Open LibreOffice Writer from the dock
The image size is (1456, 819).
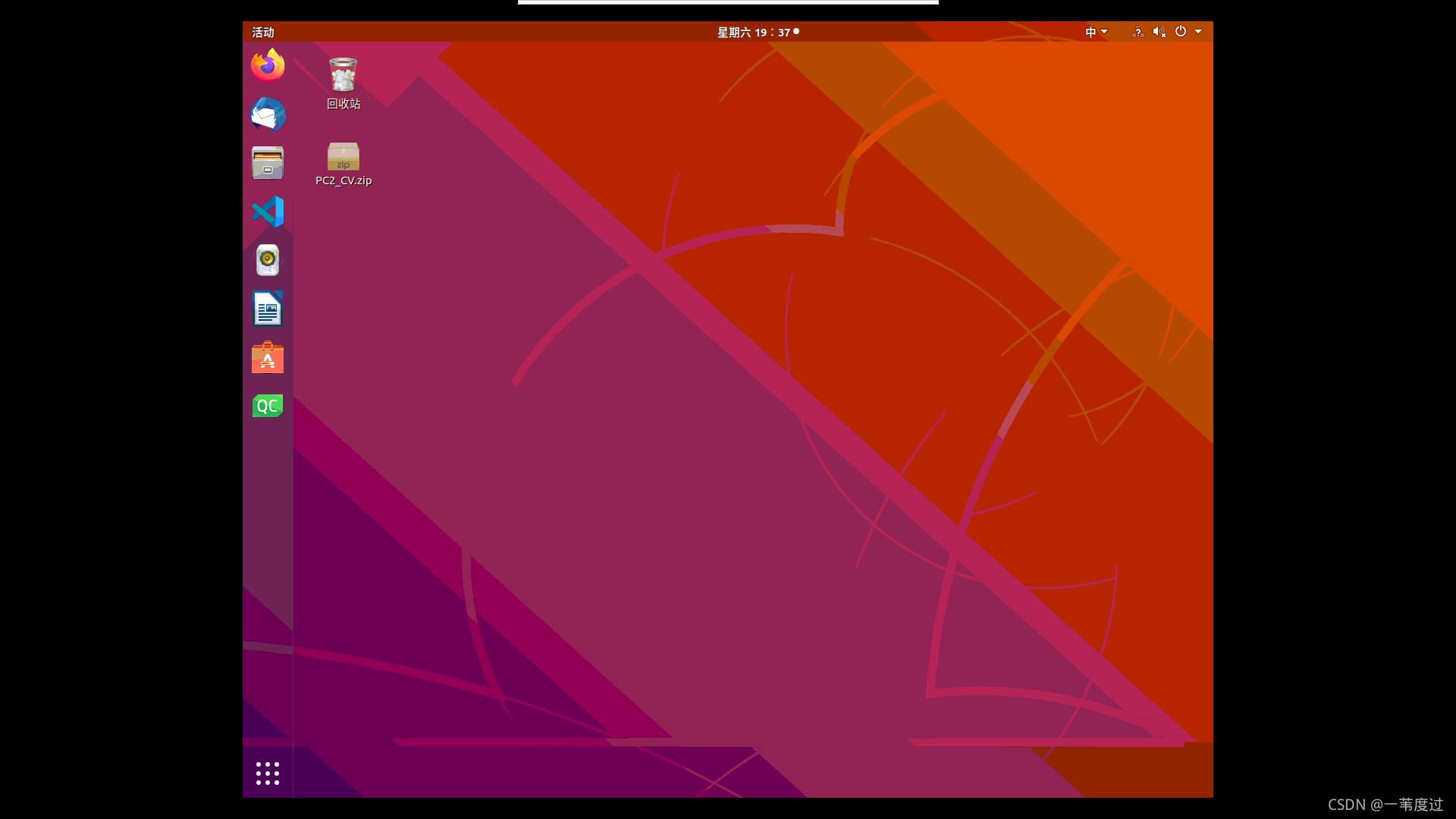click(x=268, y=309)
